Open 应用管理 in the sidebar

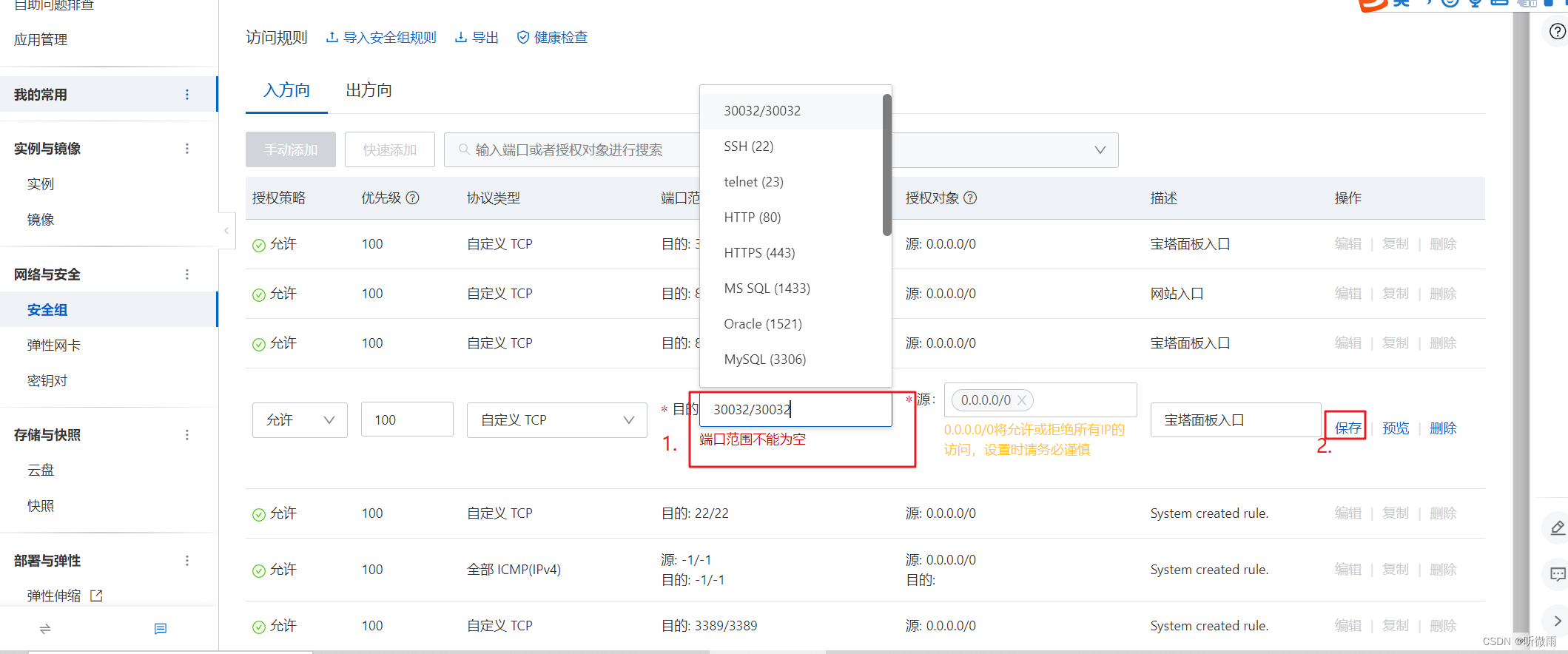[41, 40]
